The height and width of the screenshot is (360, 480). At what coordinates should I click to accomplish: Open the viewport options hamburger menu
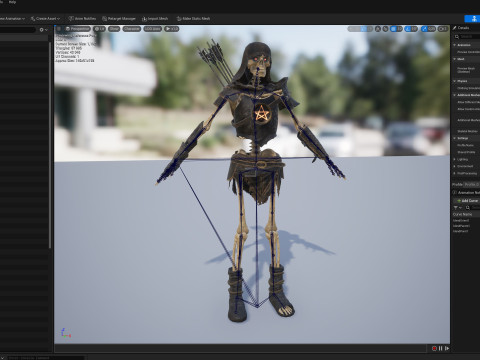59,29
